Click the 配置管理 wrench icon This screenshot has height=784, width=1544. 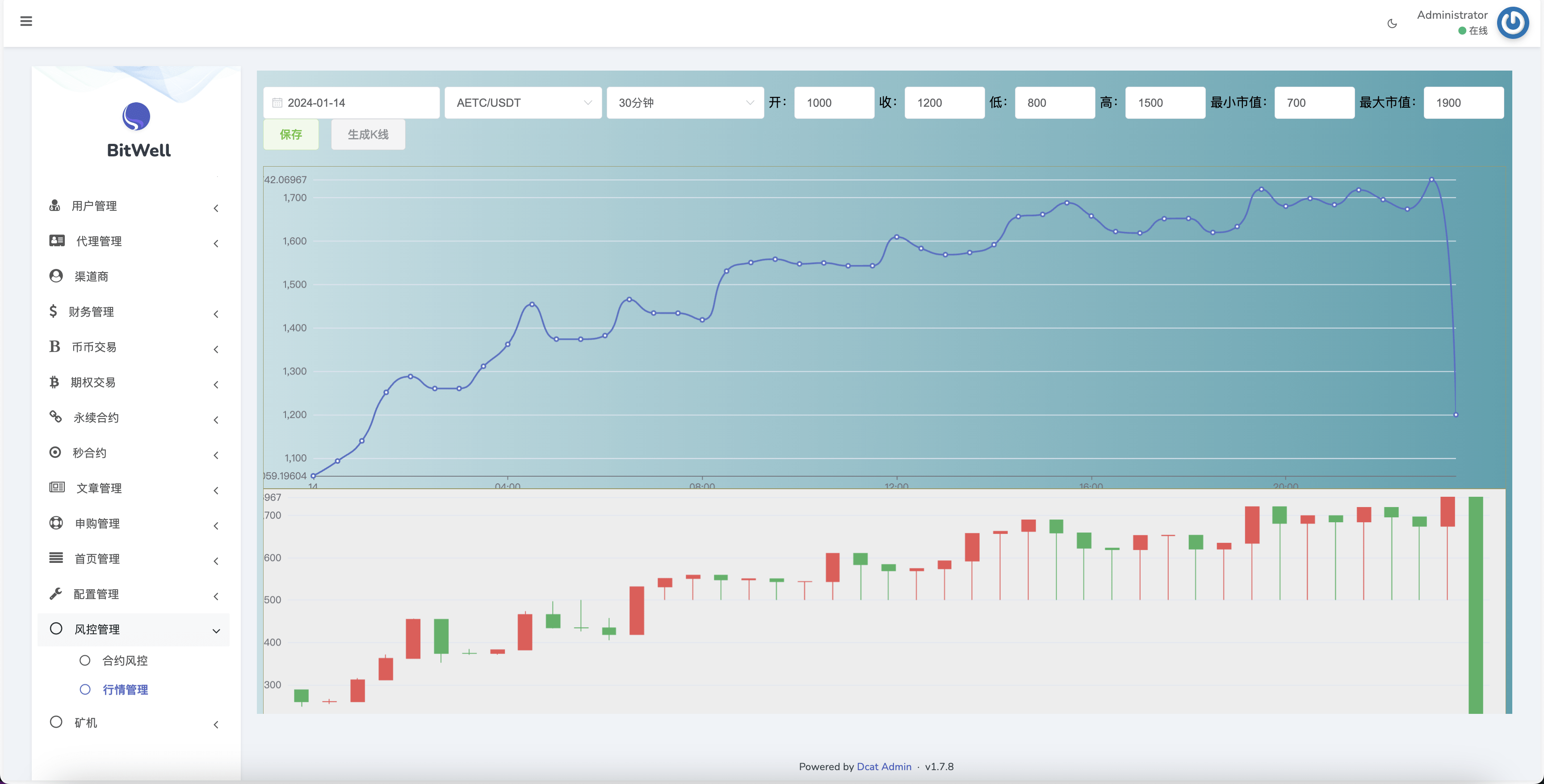56,593
